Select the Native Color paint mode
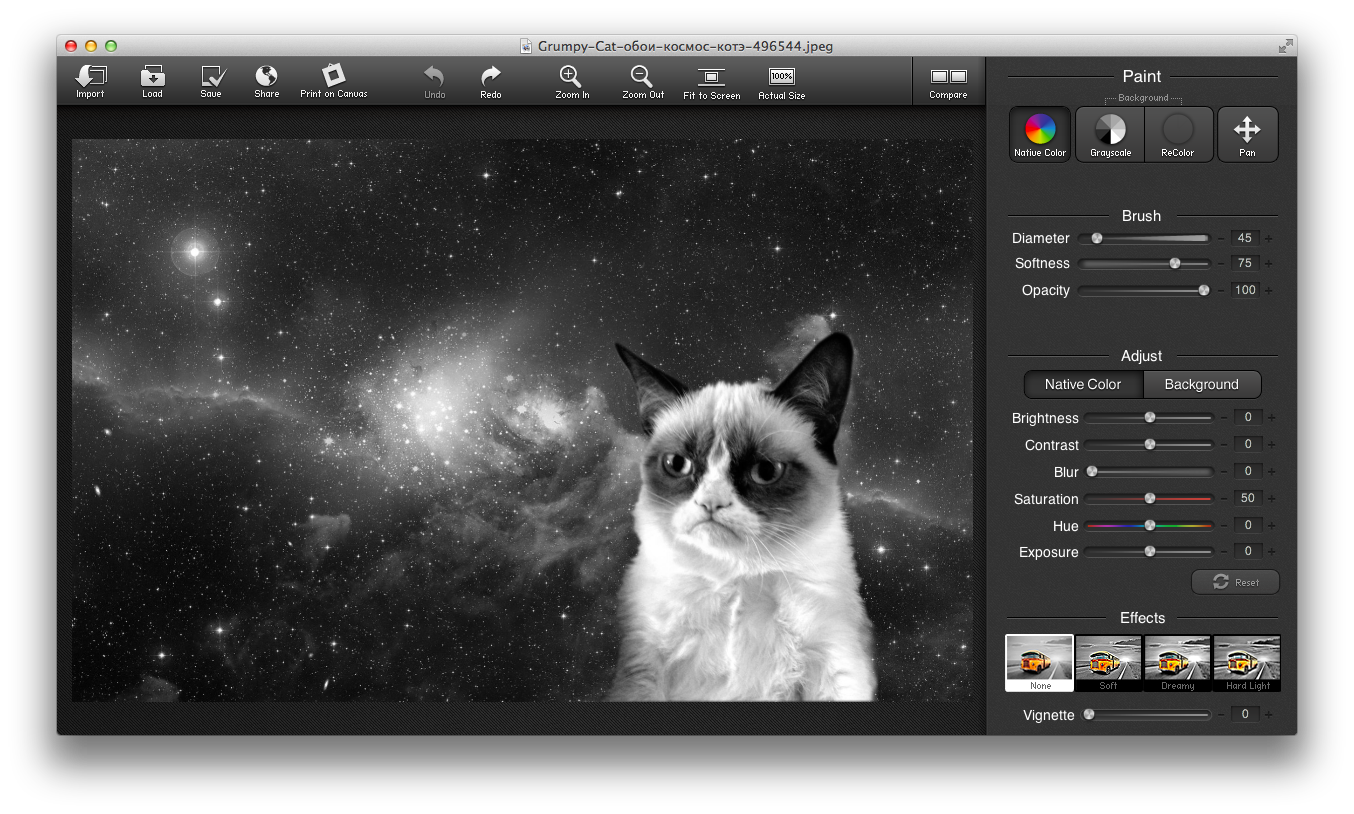This screenshot has height=814, width=1354. (x=1040, y=134)
